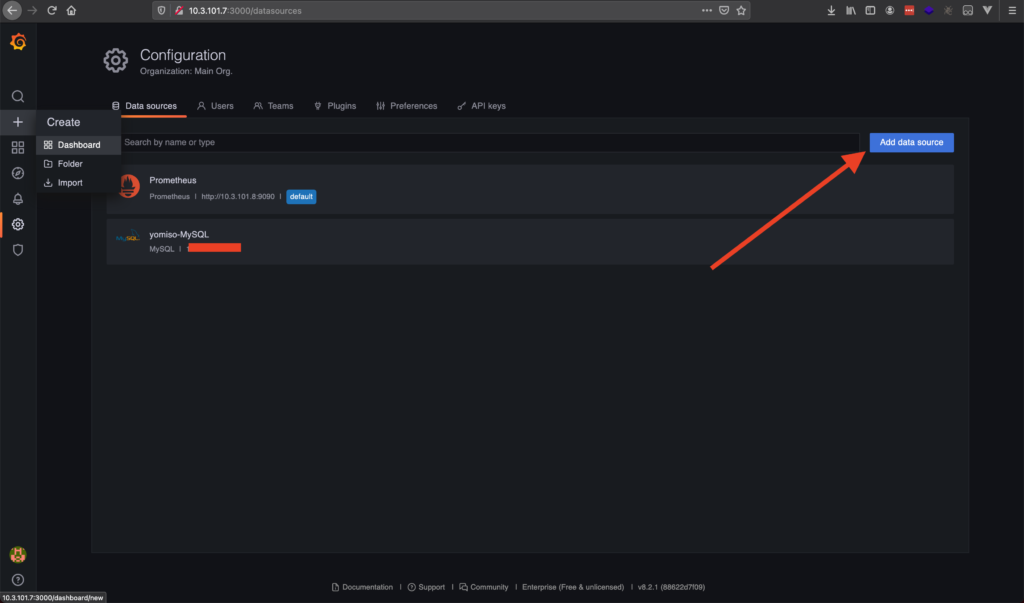Click the Create menu header
The height and width of the screenshot is (603, 1024).
[63, 122]
